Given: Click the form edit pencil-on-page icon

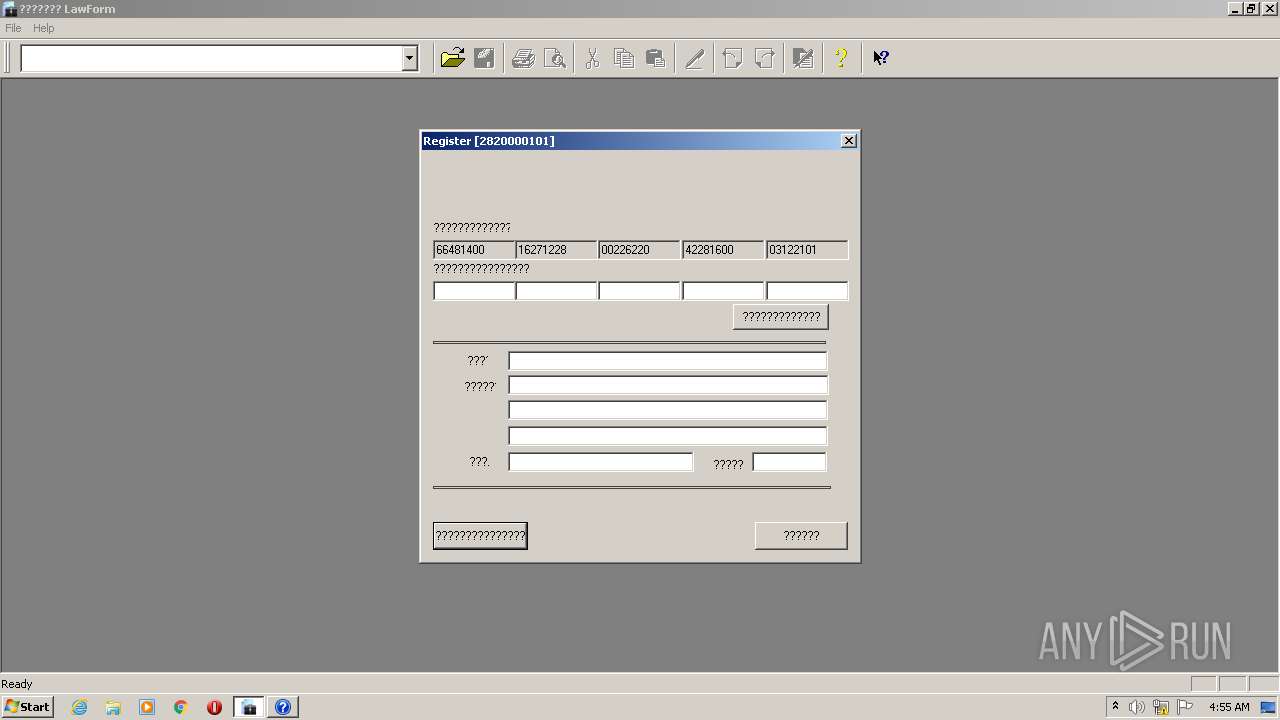Looking at the screenshot, I should (x=802, y=58).
